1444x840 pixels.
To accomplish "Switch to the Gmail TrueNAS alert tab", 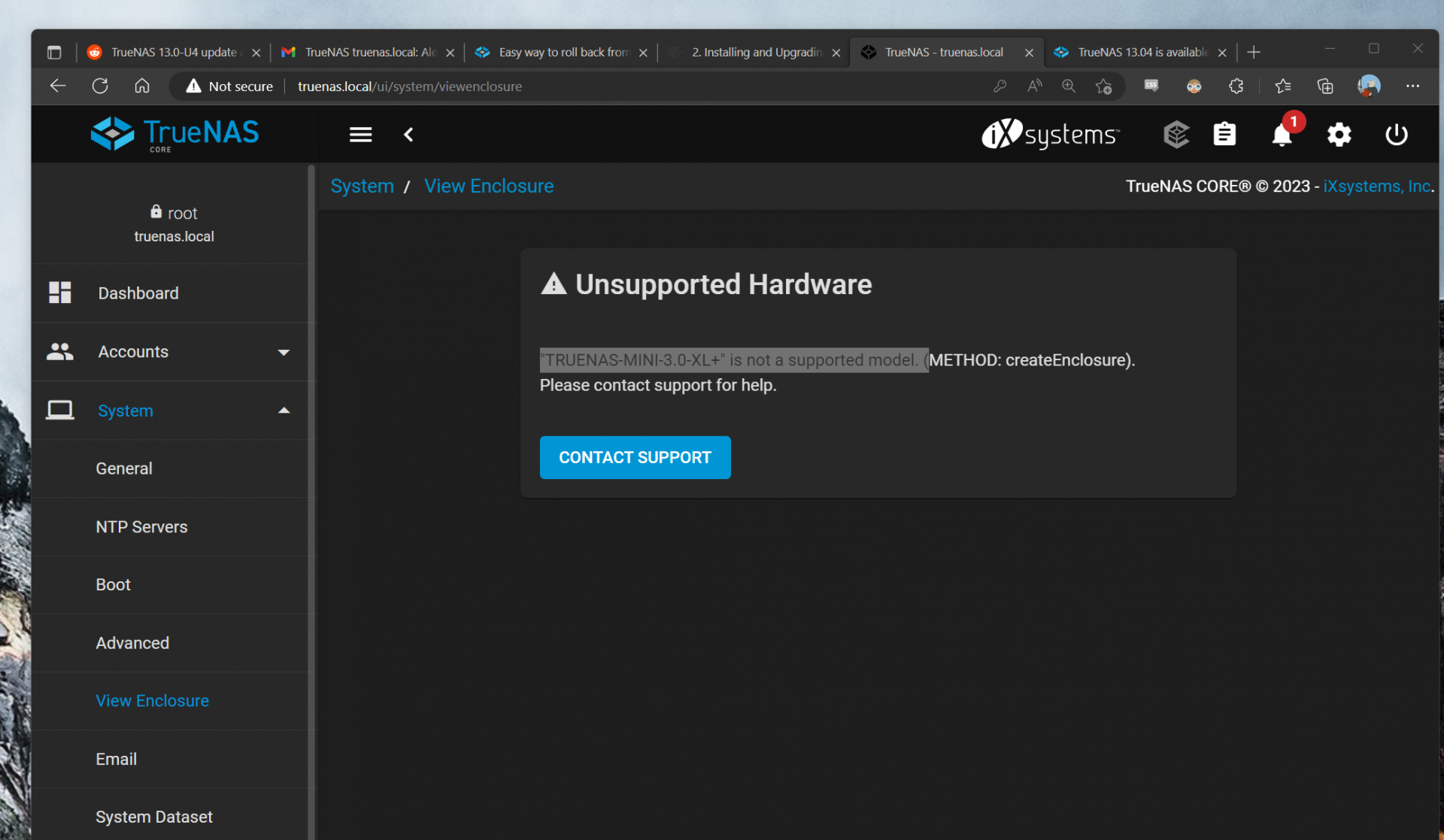I will pos(367,52).
